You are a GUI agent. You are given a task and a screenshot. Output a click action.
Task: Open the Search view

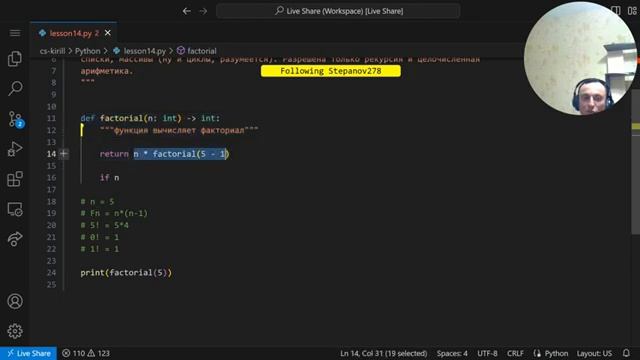(x=15, y=89)
